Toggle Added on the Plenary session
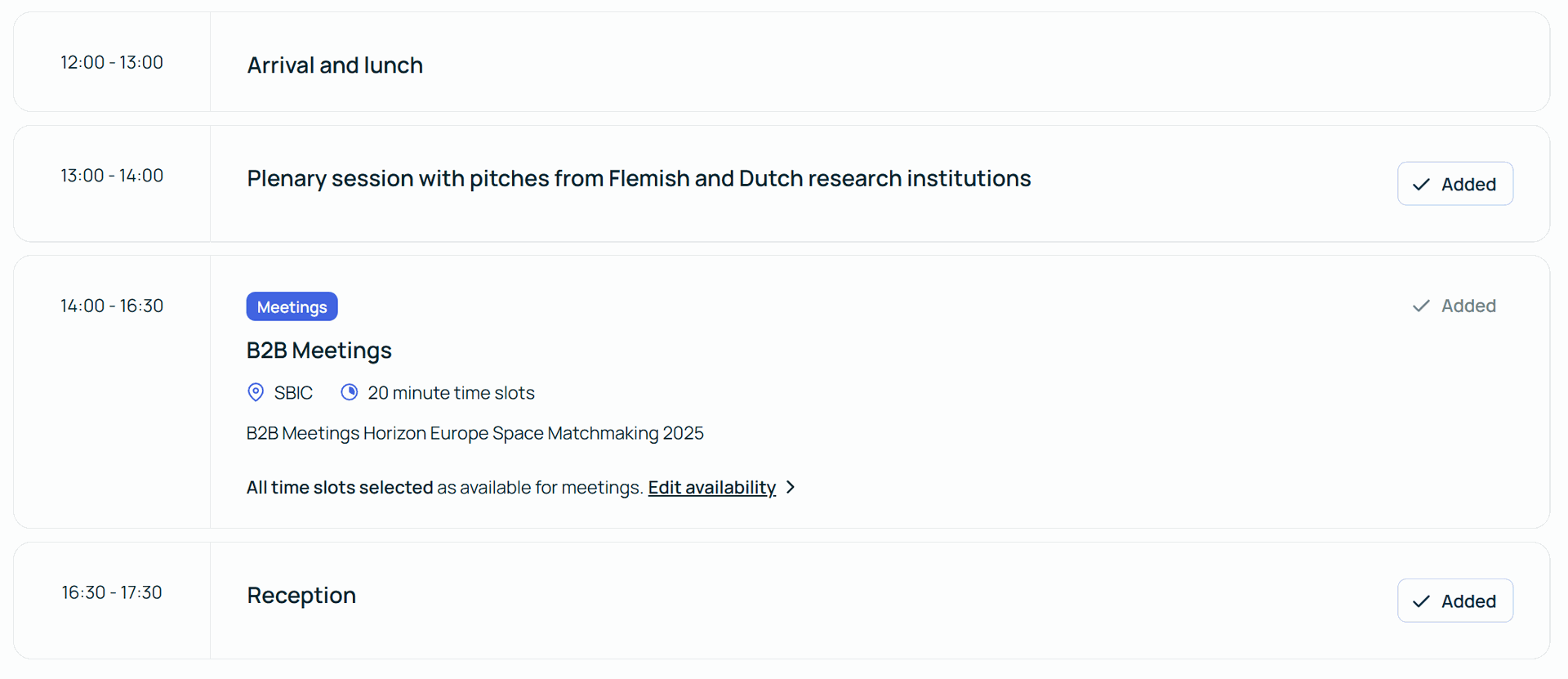 tap(1454, 184)
